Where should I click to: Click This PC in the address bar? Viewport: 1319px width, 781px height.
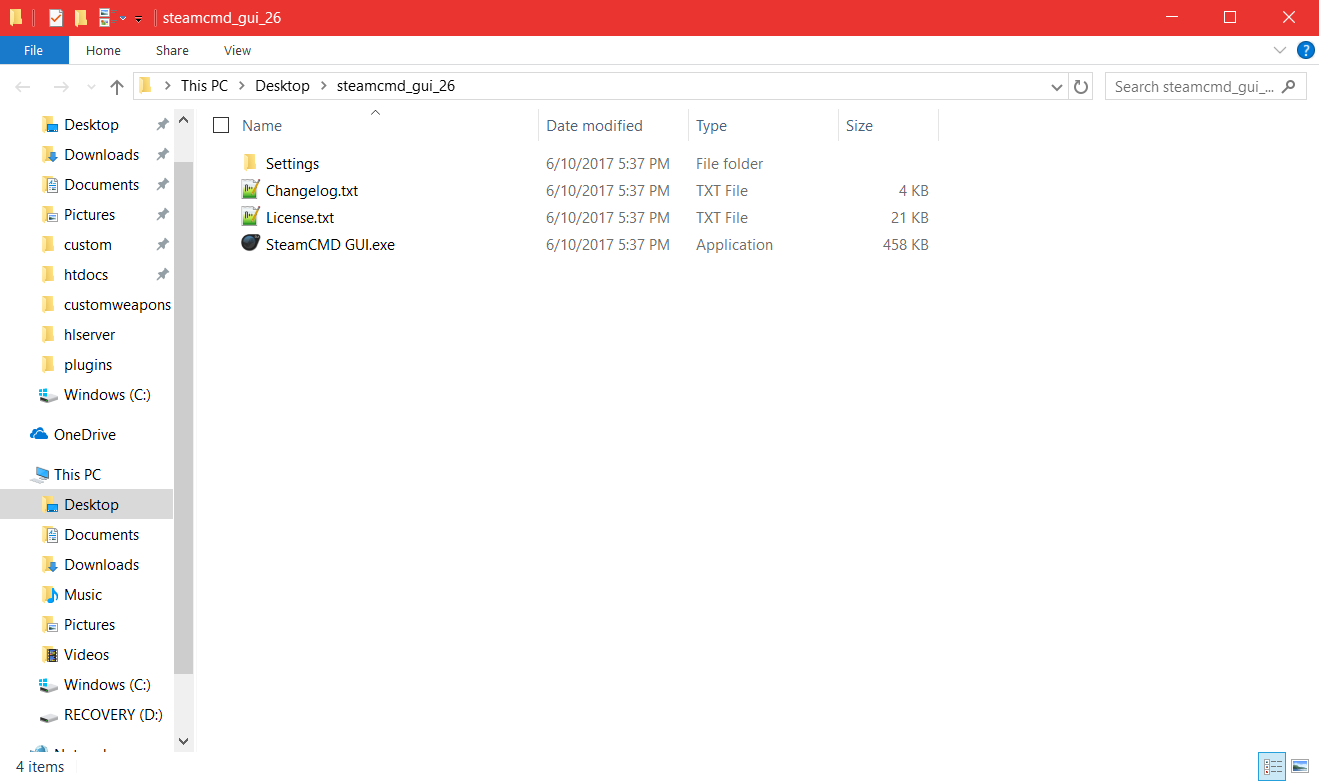point(204,86)
